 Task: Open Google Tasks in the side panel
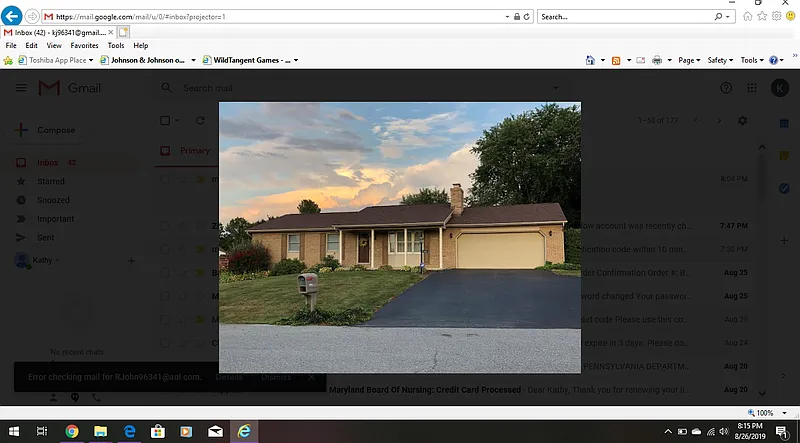point(784,188)
